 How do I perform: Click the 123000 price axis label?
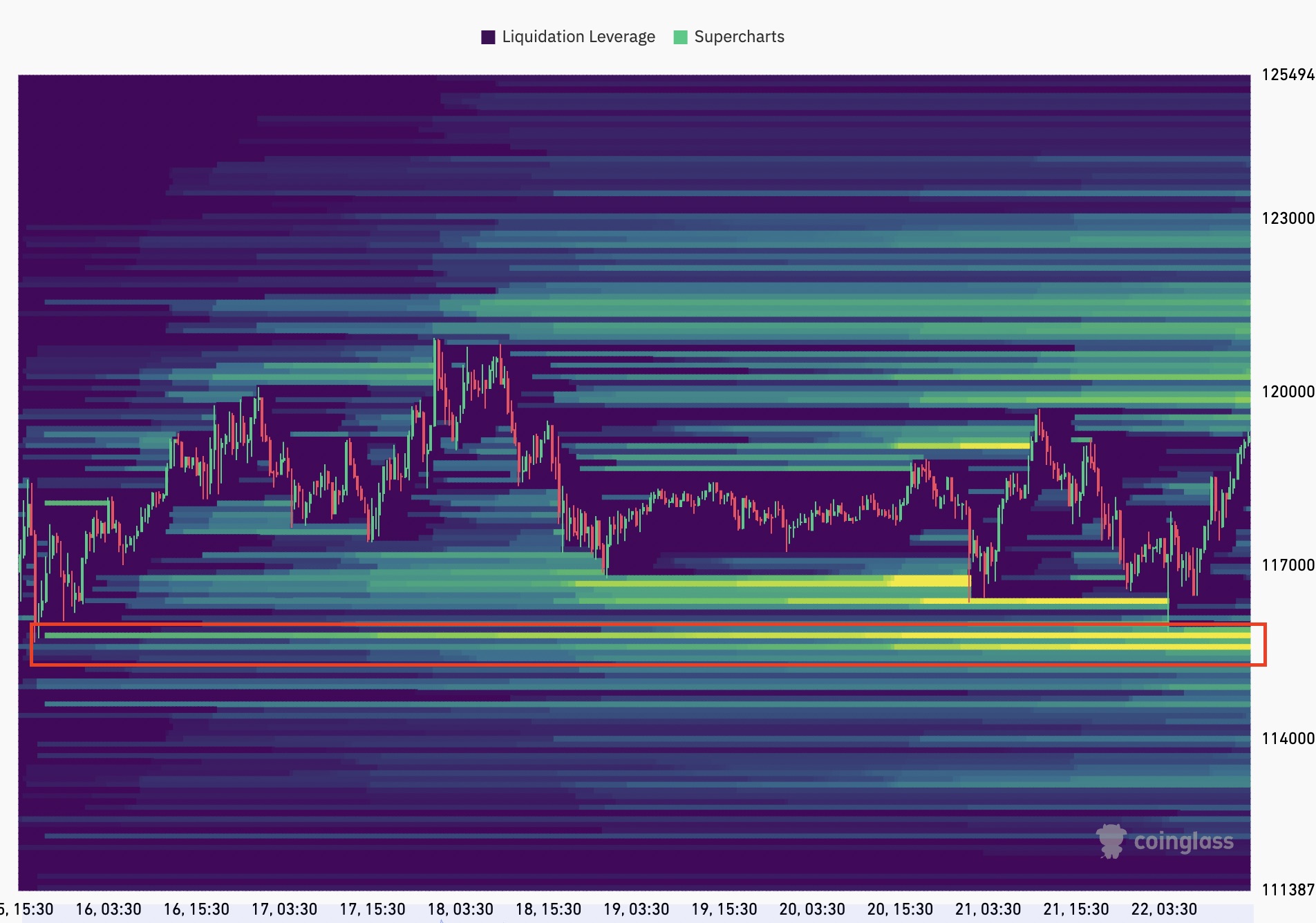pos(1288,218)
